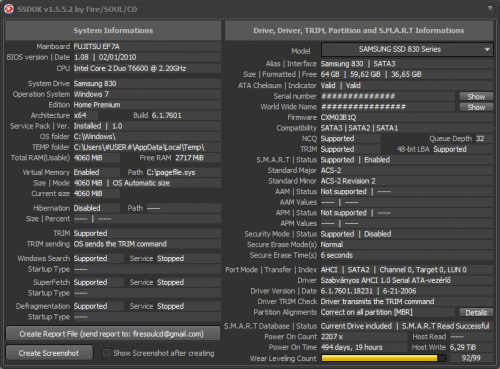The image size is (500, 369).
Task: Click Free space value 36,65 GiB
Action: click(x=406, y=75)
